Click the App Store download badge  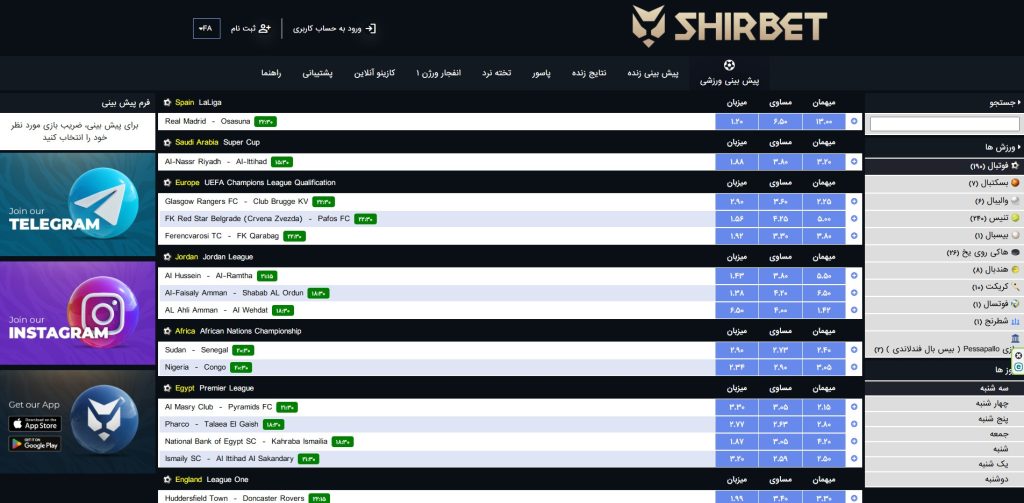point(35,424)
